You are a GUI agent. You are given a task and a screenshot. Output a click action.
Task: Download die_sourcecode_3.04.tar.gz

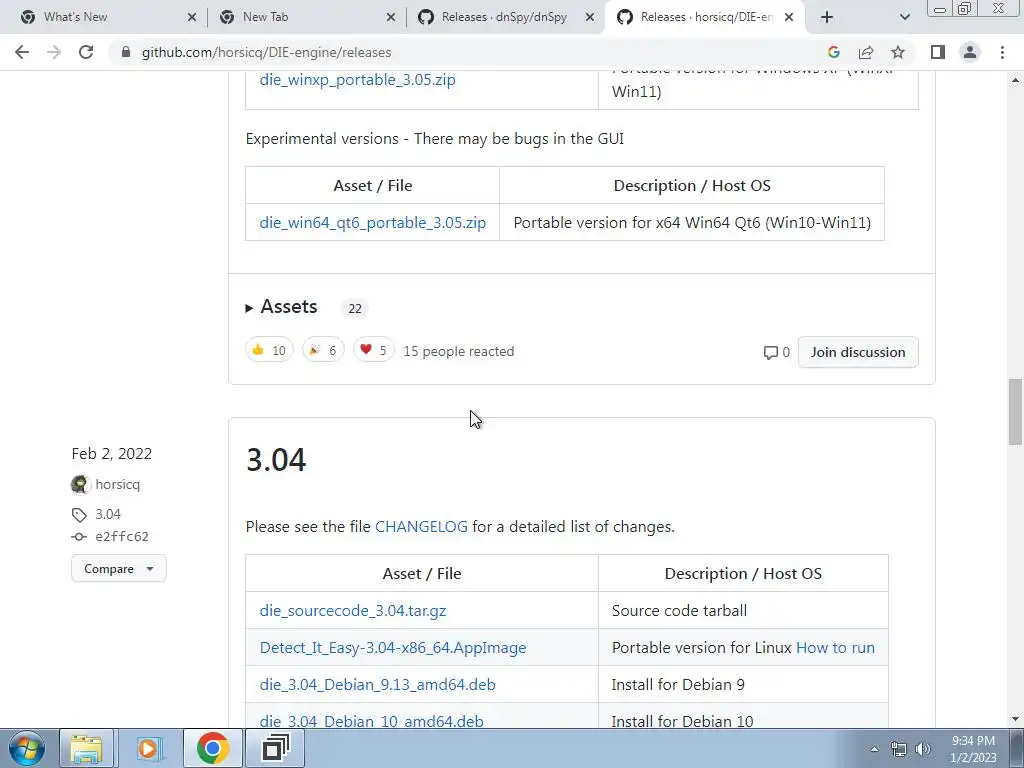coord(353,611)
